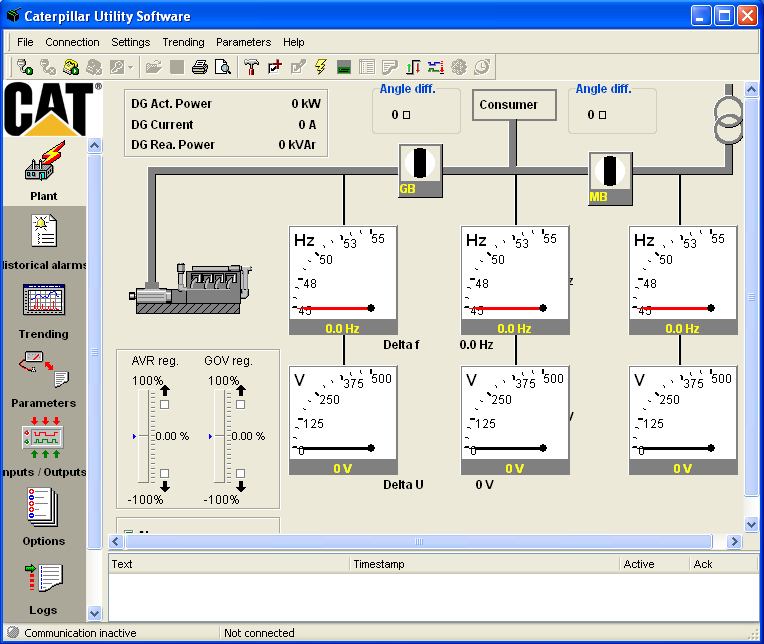This screenshot has width=764, height=644.
Task: Open Historical alarms in the sidebar
Action: click(44, 243)
